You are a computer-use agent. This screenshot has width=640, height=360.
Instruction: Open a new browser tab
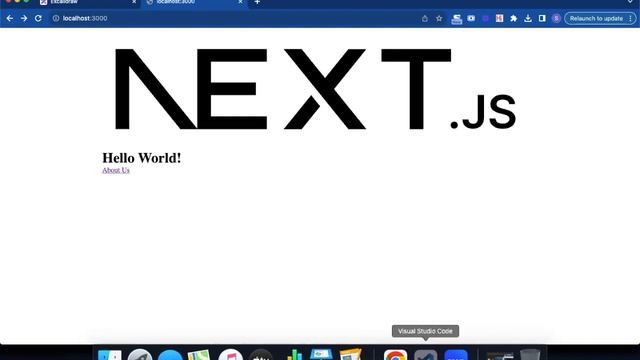pyautogui.click(x=257, y=2)
